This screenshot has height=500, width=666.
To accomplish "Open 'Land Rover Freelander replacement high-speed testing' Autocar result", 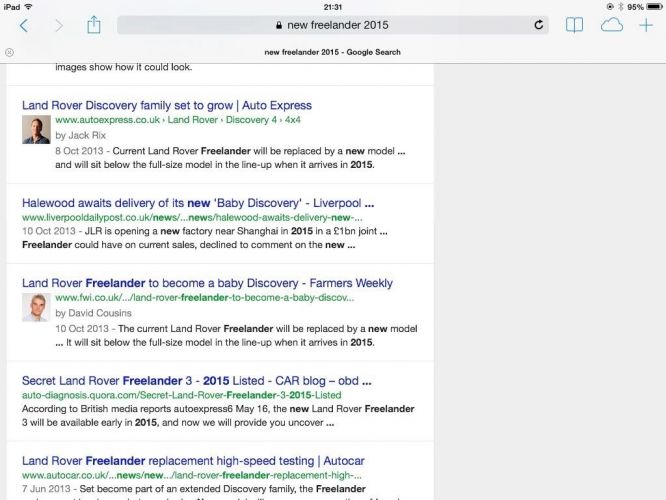I will click(193, 461).
